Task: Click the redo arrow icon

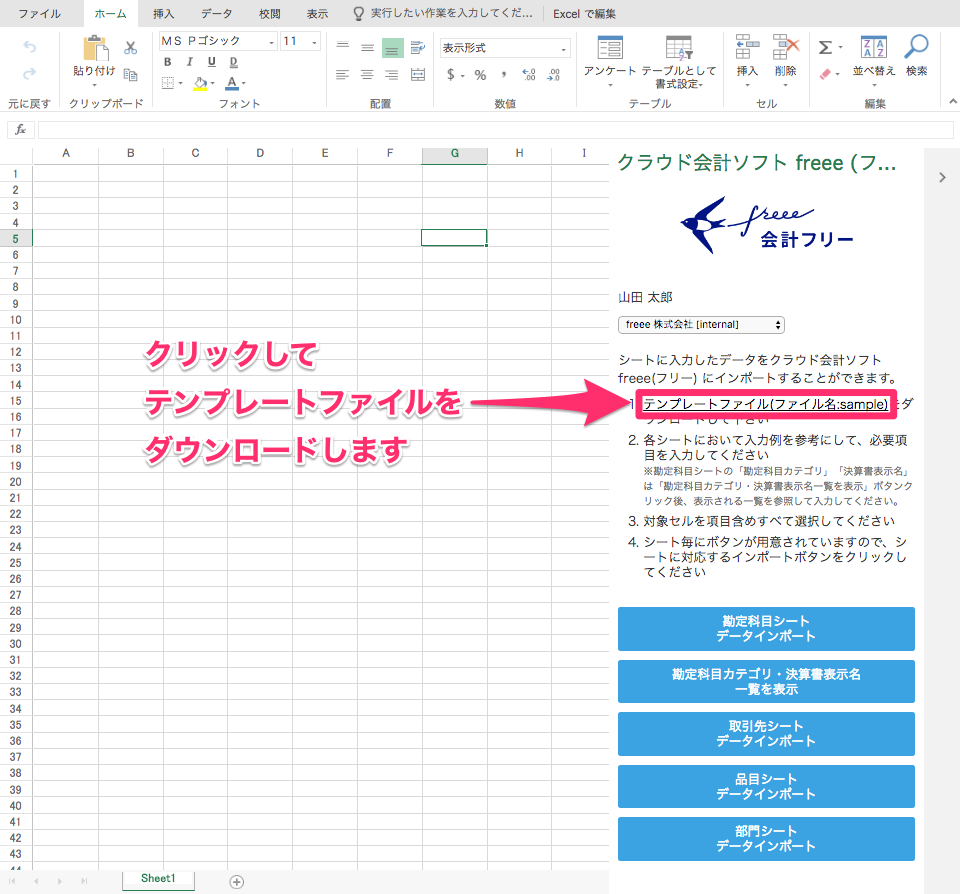Action: 29,74
